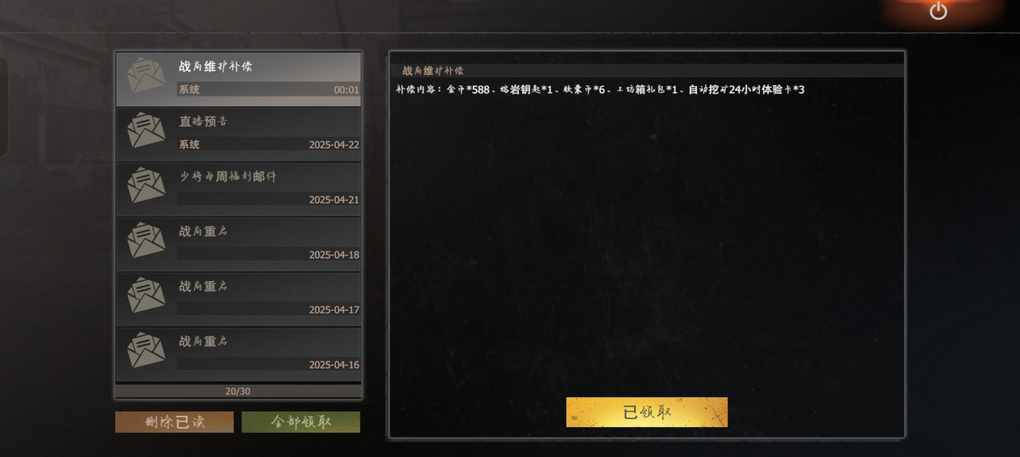Click the green 全部领取 button
The image size is (1020, 457).
coord(301,422)
